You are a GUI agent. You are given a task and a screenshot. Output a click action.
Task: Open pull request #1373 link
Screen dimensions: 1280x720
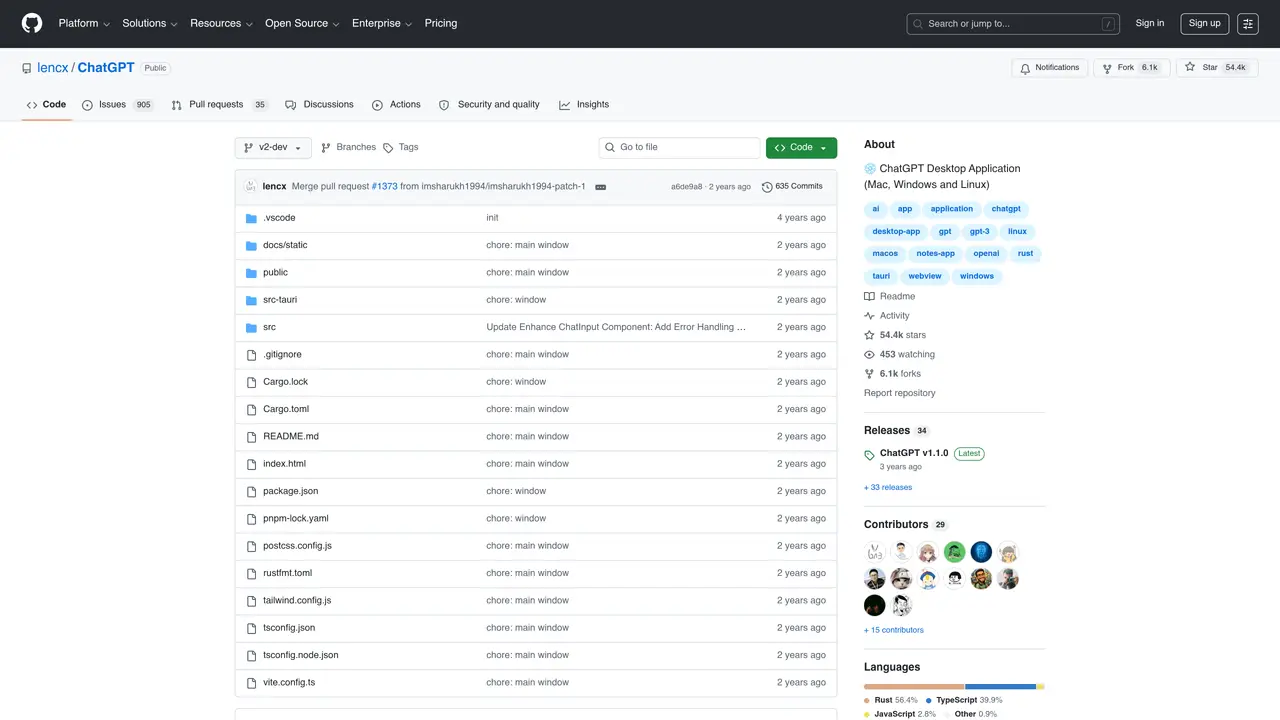[x=384, y=187]
